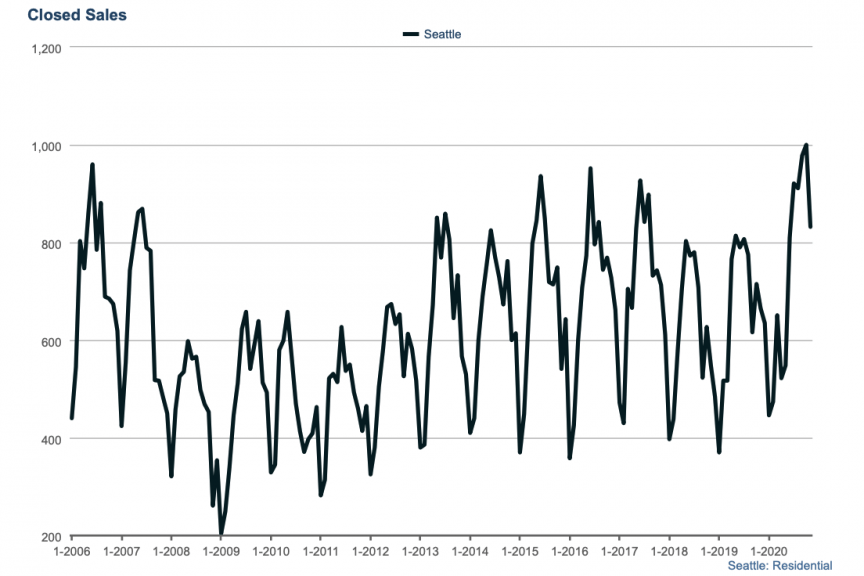Click the 1,000 y-axis label

point(47,146)
